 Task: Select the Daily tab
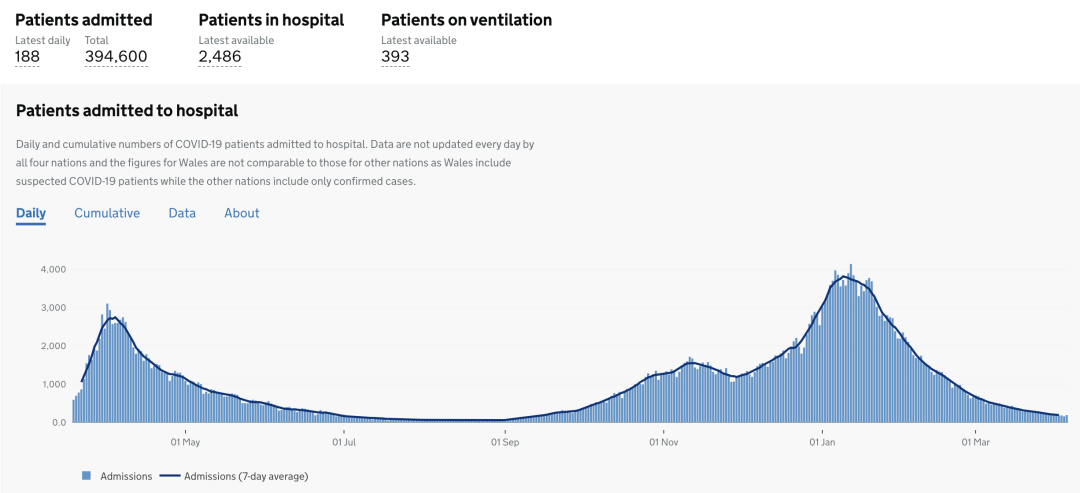tap(31, 213)
